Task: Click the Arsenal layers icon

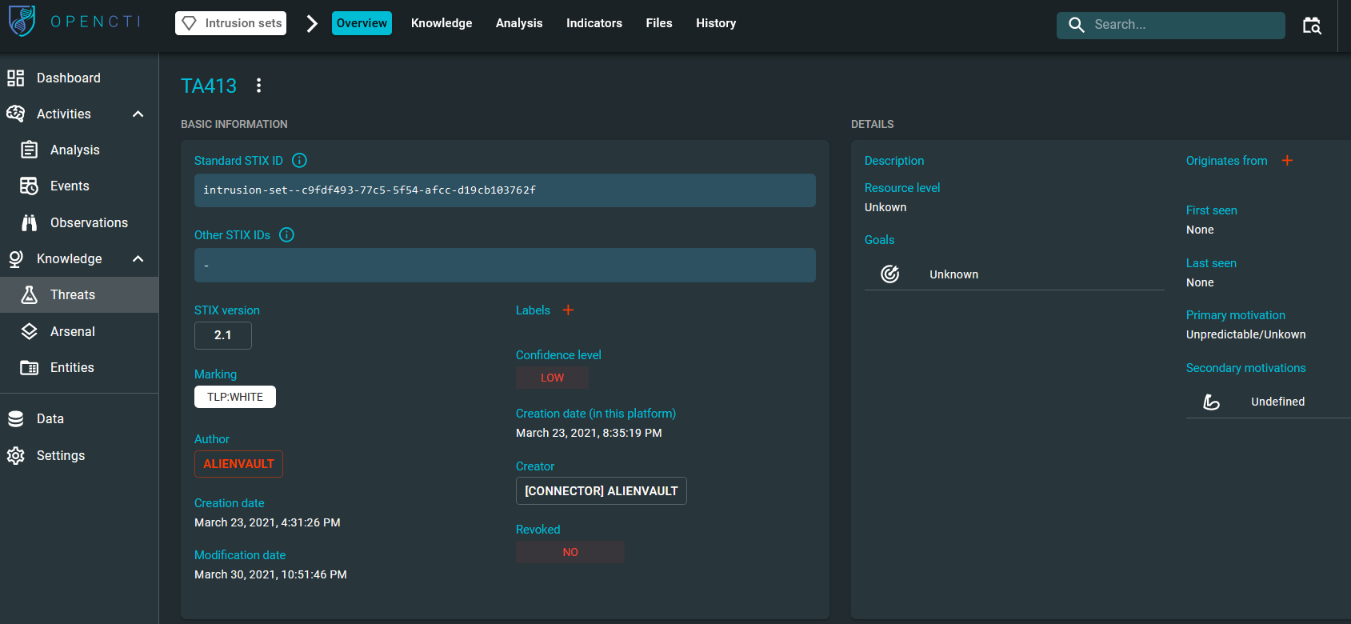Action: [x=30, y=331]
